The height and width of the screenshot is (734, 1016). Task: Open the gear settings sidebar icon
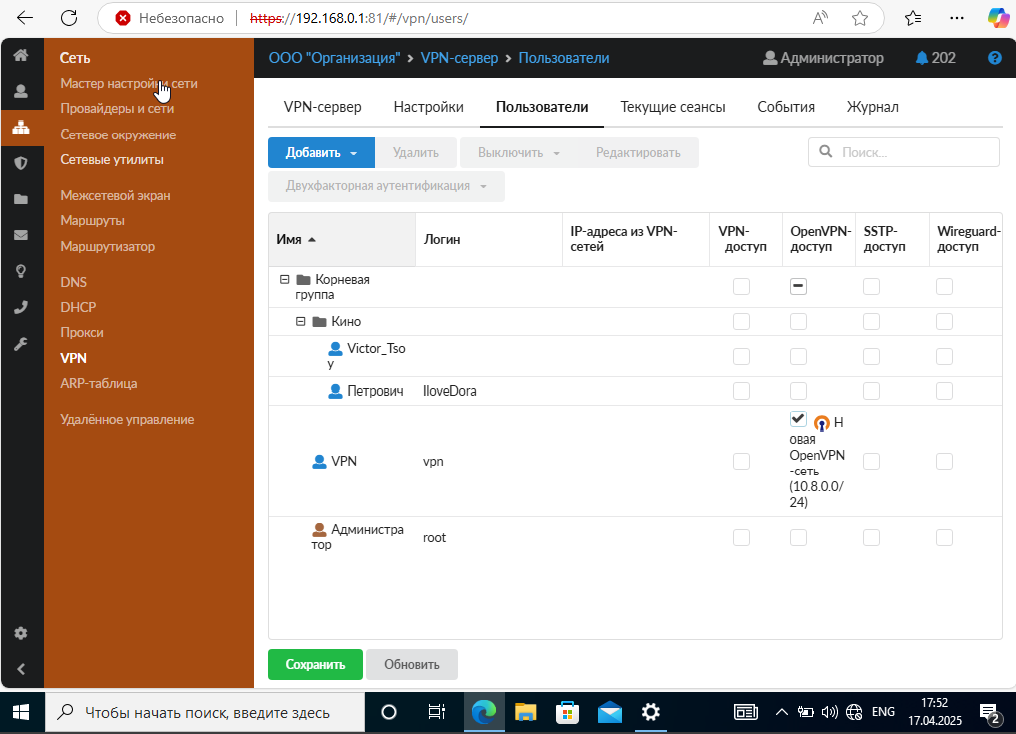(21, 633)
